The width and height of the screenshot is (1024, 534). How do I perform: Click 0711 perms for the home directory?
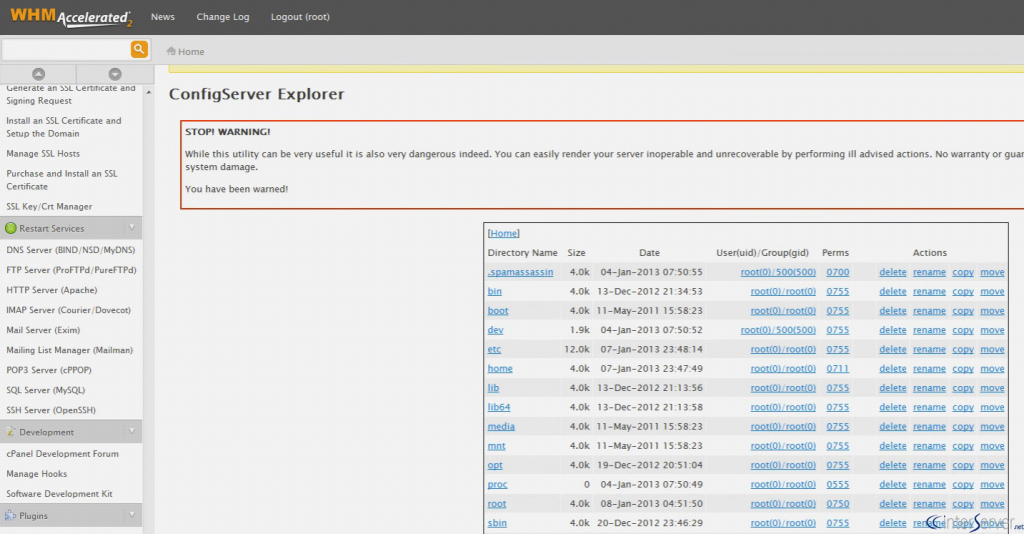click(837, 368)
